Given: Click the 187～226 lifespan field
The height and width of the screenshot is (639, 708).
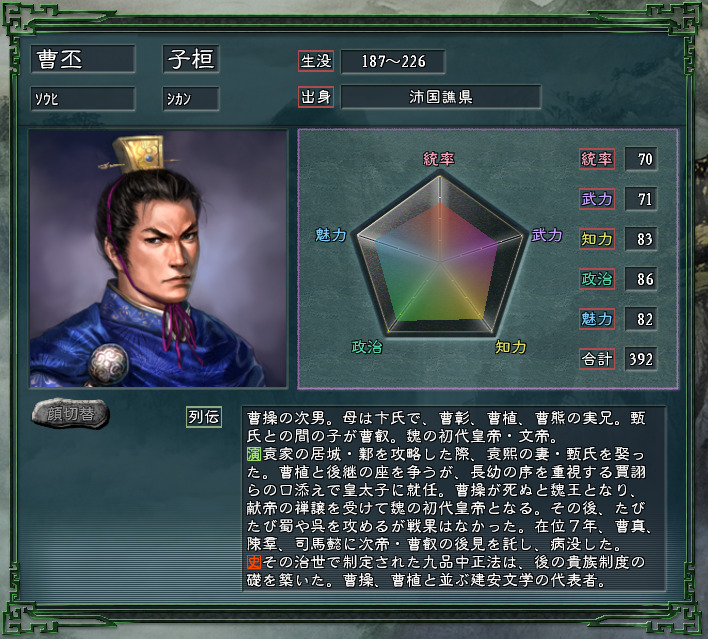Looking at the screenshot, I should (393, 61).
